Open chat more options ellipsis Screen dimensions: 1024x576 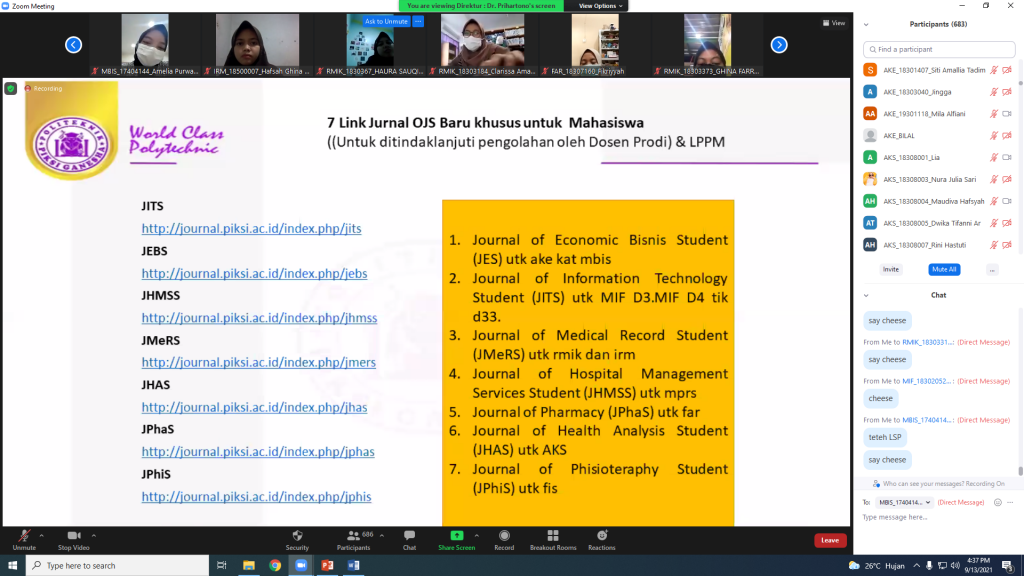pos(1010,502)
